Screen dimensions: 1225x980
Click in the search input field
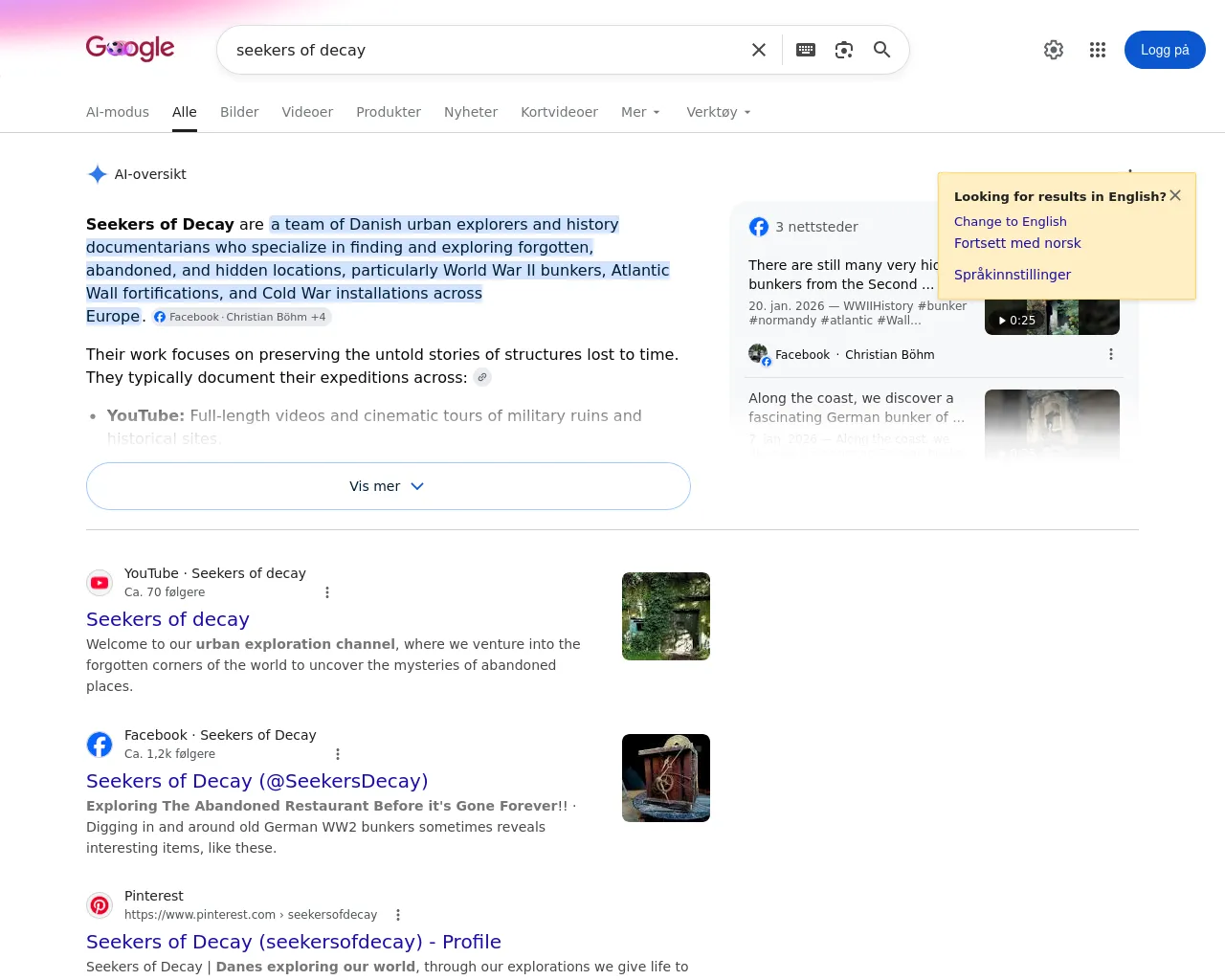point(483,50)
